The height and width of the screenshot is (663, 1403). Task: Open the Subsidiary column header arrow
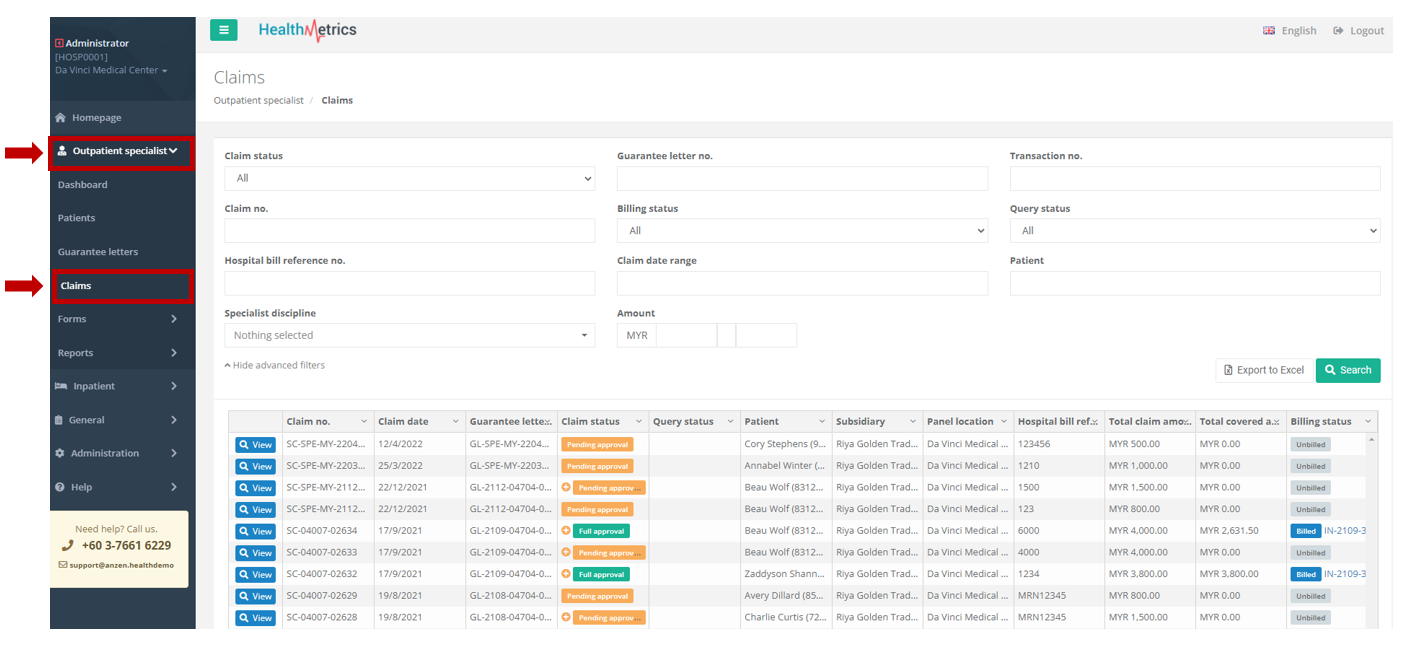coord(913,422)
